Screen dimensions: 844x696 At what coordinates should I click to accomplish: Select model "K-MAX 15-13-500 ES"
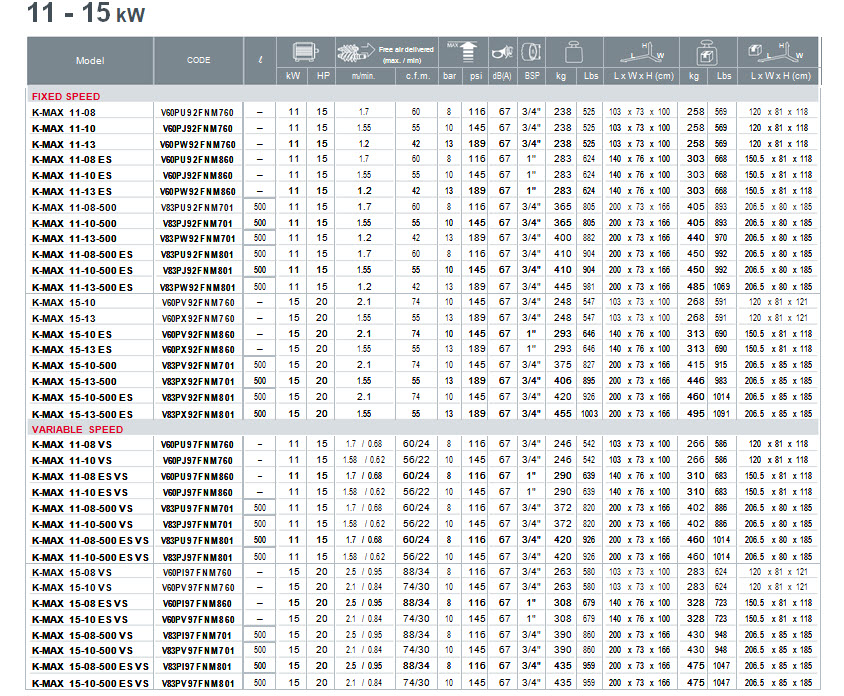click(x=82, y=414)
